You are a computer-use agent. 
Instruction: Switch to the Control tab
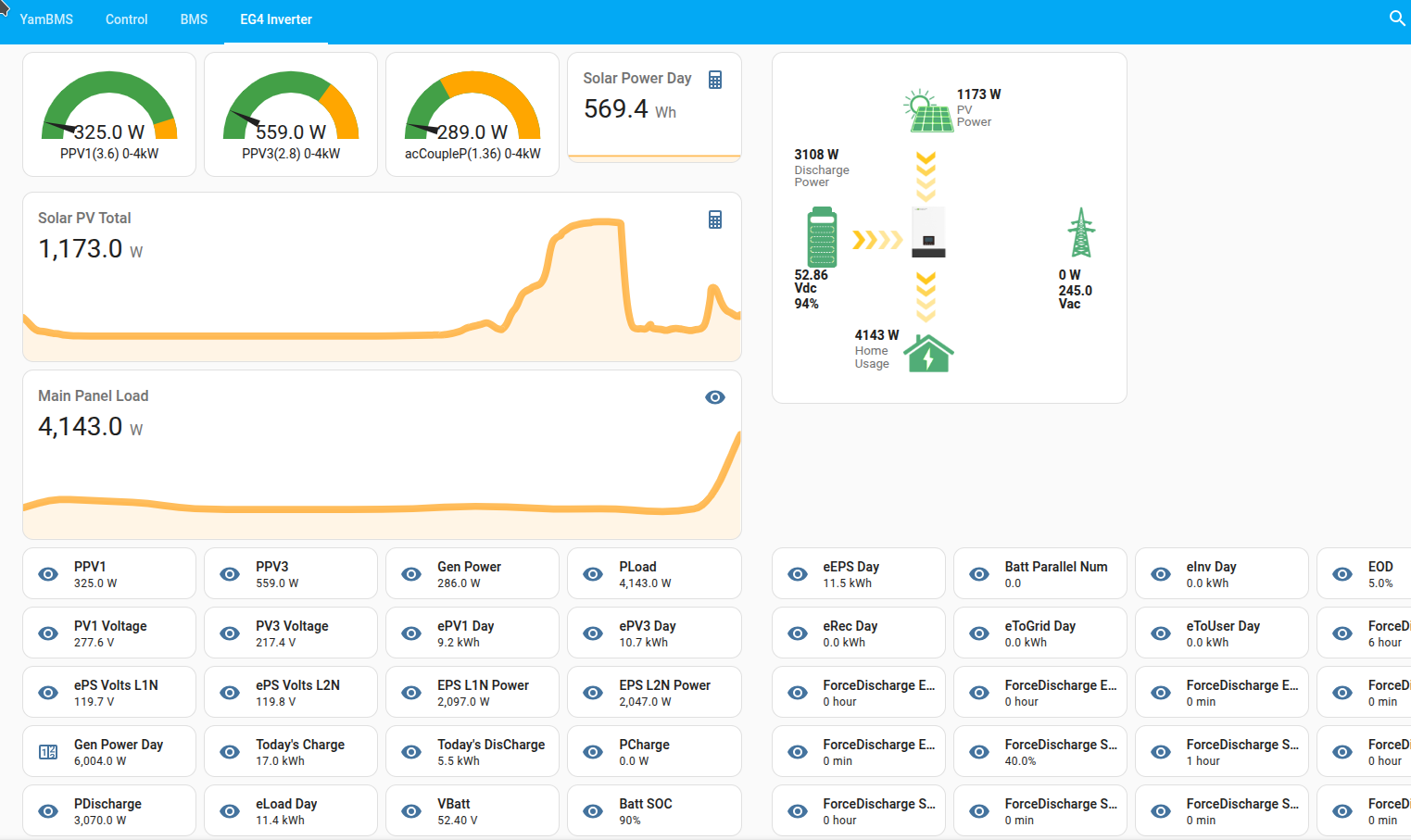[x=126, y=19]
